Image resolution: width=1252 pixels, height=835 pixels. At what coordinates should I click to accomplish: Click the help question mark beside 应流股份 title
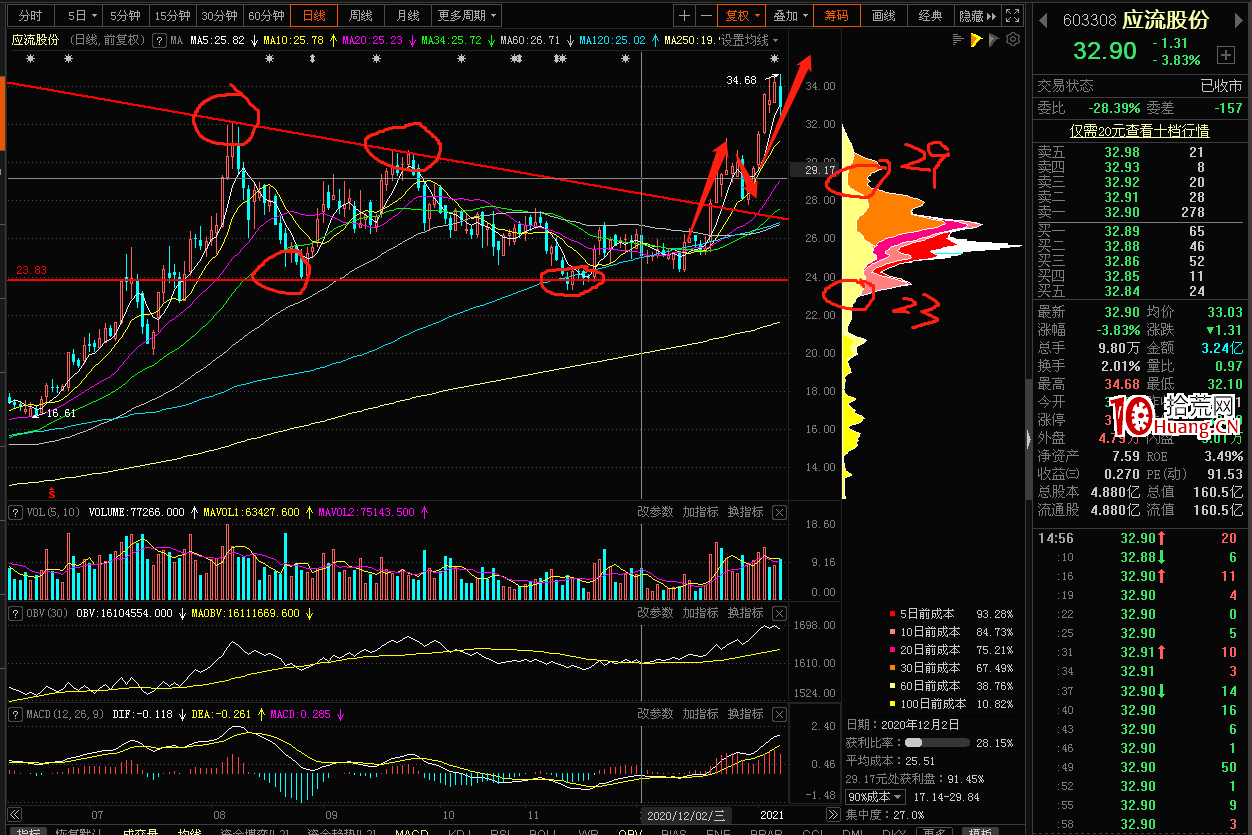160,40
